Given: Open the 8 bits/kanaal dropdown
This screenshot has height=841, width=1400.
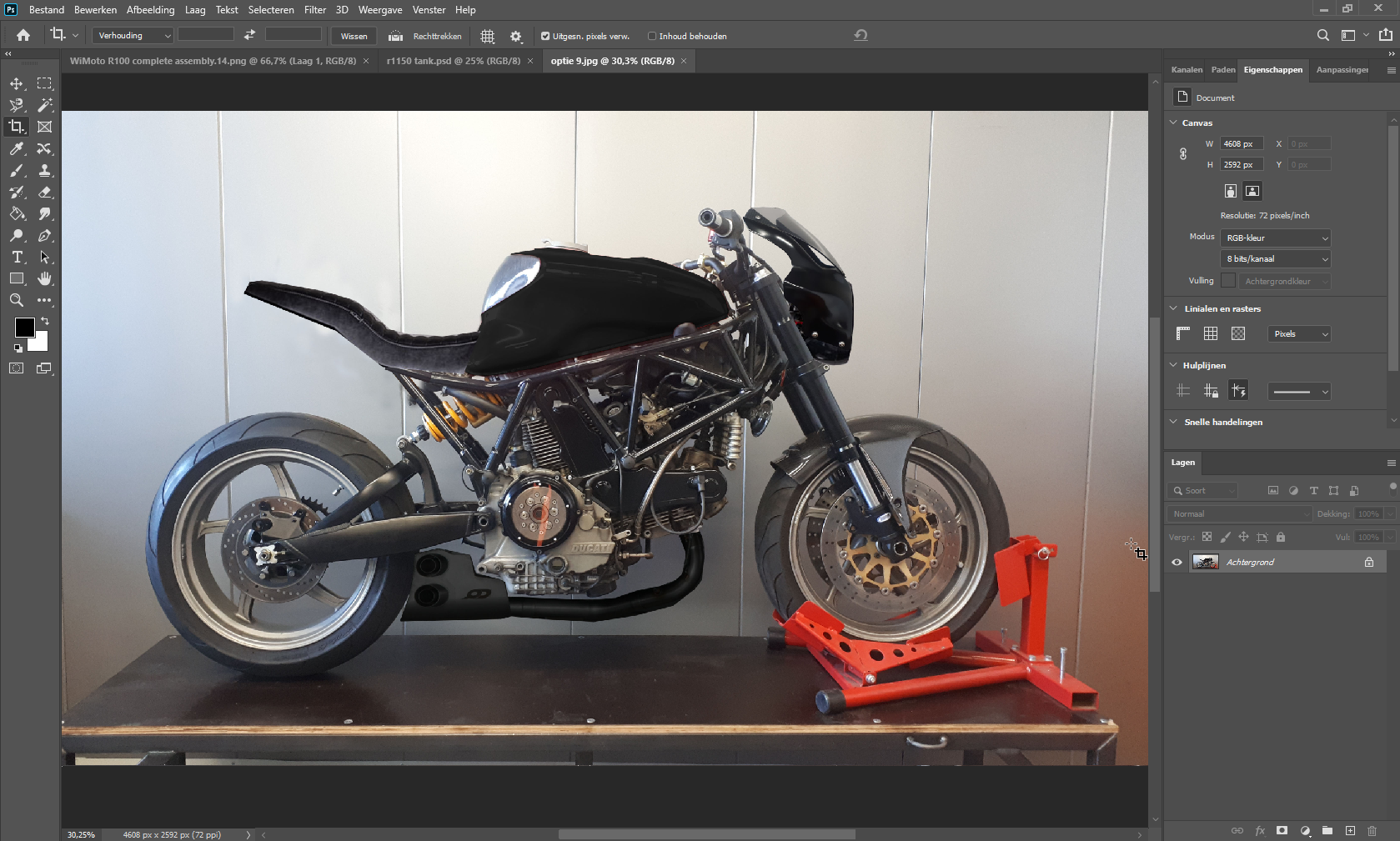Looking at the screenshot, I should [1276, 258].
